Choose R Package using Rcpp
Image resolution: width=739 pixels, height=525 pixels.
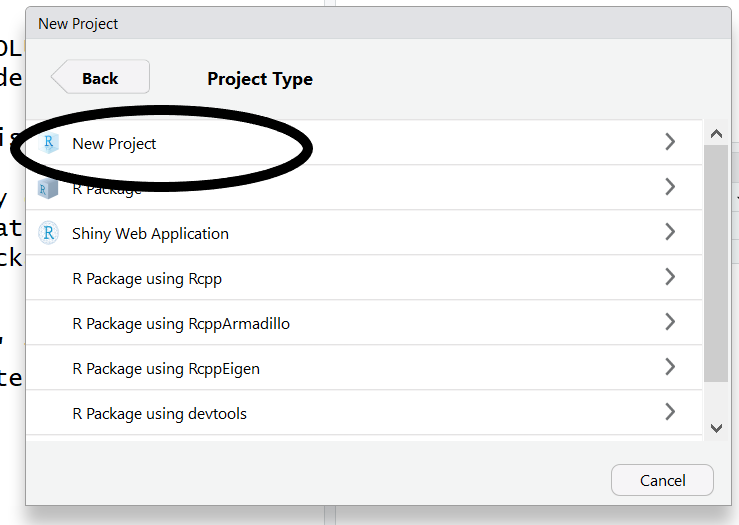click(x=364, y=278)
